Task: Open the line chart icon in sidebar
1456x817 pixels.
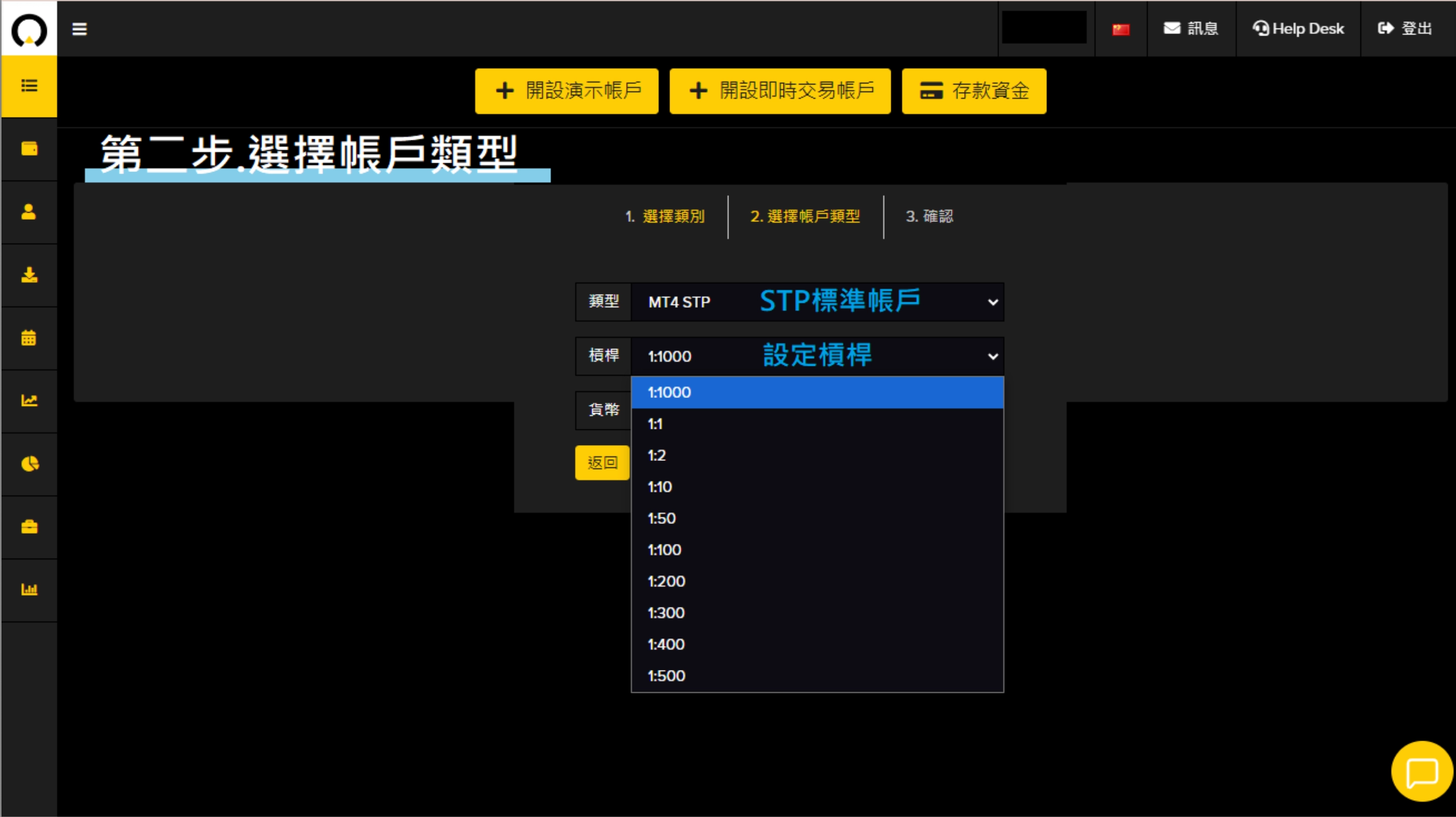Action: 29,400
